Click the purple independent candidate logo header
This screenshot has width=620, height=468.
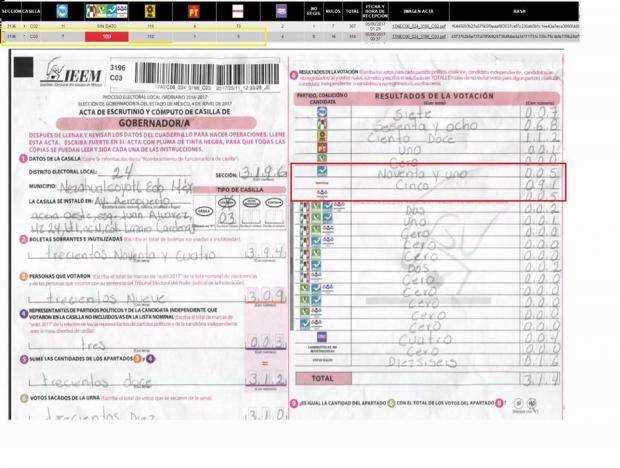[282, 11]
